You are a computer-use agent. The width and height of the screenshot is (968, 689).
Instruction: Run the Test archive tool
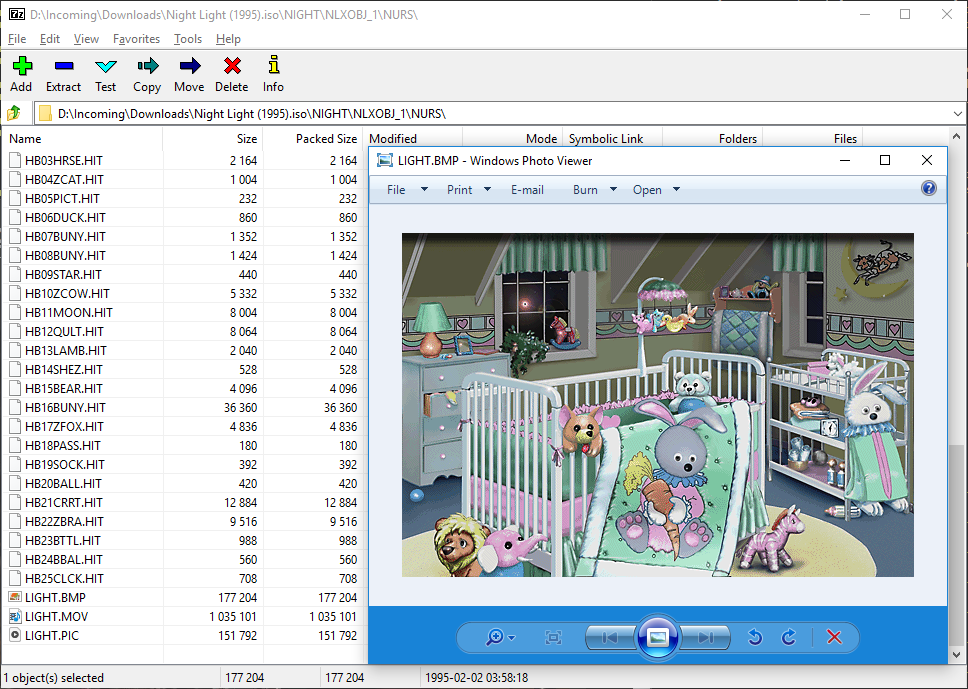point(106,65)
